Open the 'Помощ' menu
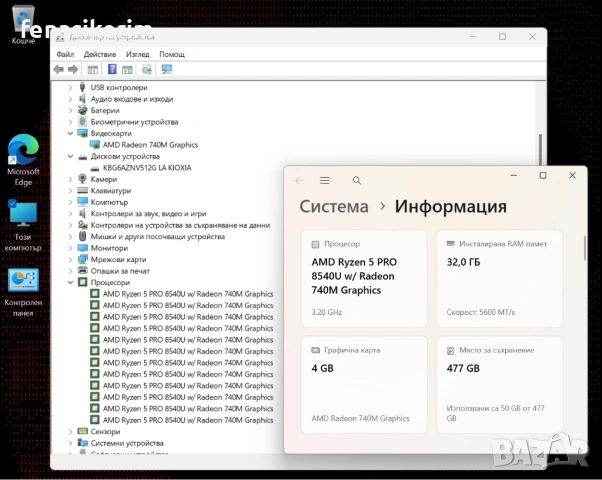 click(172, 54)
